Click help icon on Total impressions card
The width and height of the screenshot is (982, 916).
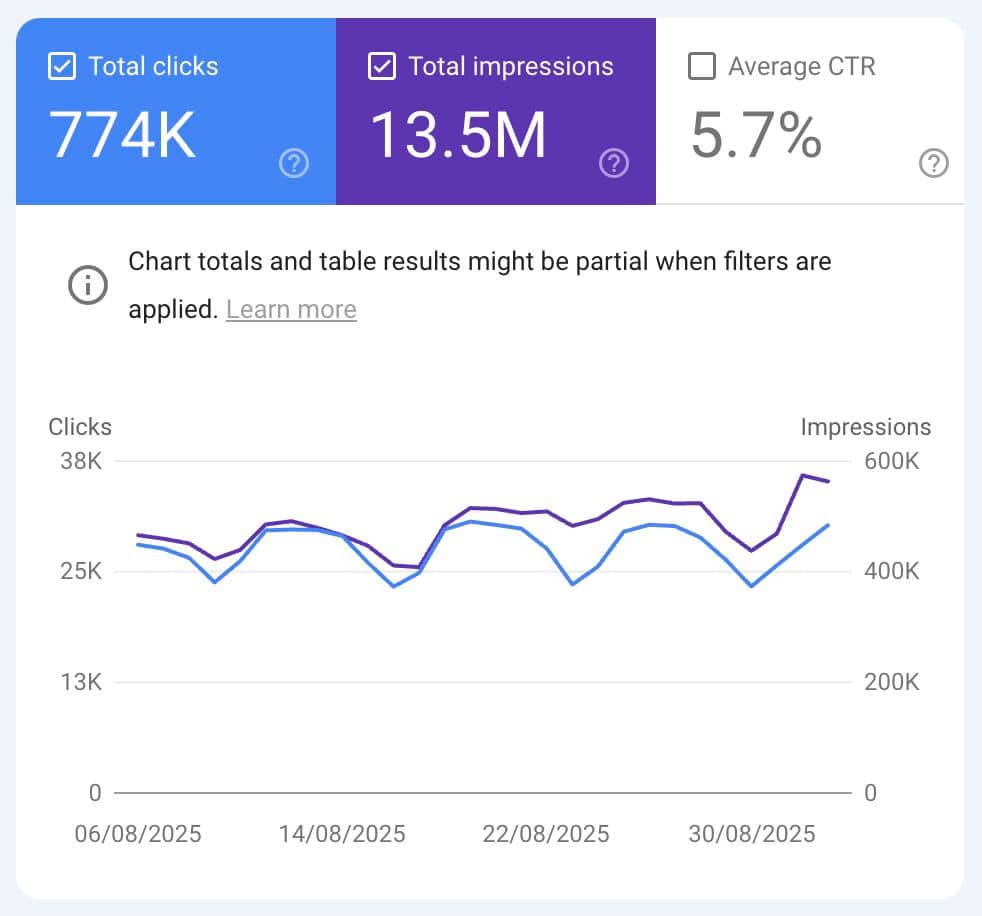[x=614, y=163]
